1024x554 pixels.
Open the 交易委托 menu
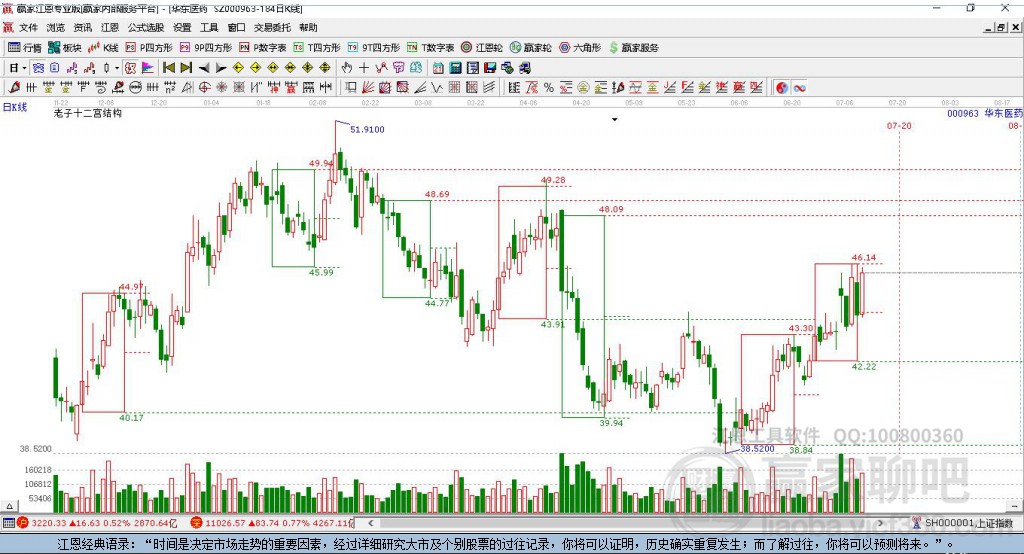272,27
